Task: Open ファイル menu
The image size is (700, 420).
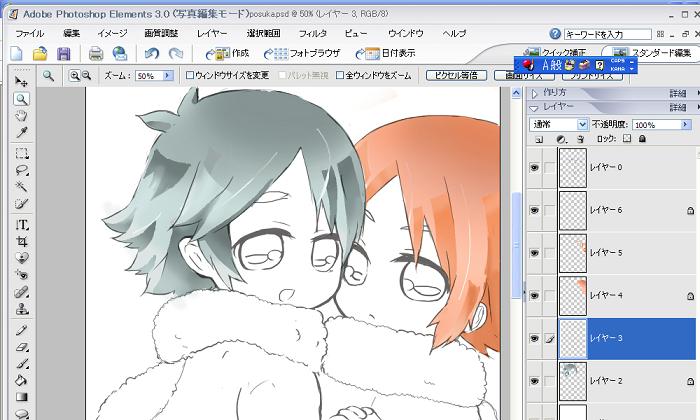Action: click(x=29, y=33)
